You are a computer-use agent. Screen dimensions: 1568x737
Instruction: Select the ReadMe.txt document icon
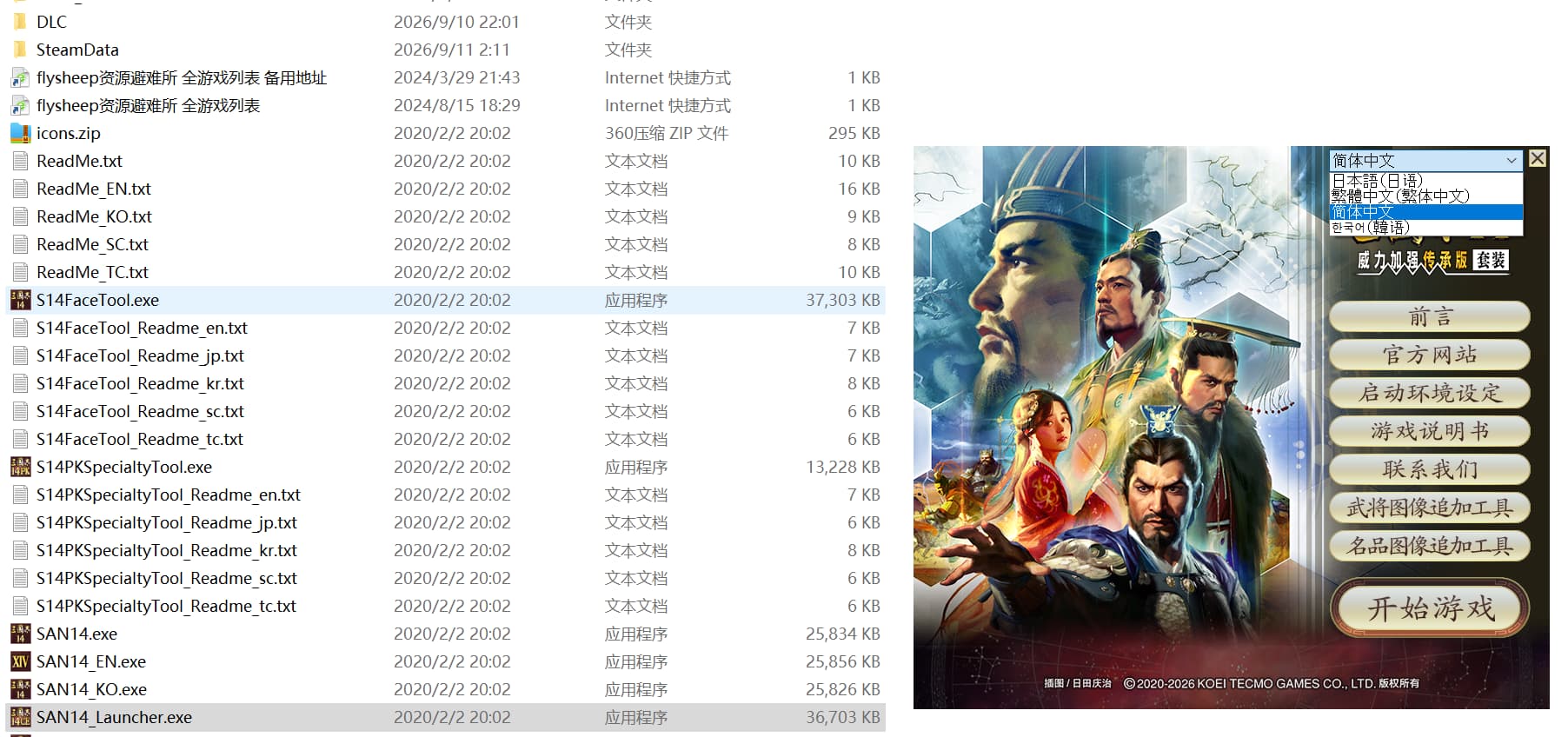pyautogui.click(x=20, y=161)
